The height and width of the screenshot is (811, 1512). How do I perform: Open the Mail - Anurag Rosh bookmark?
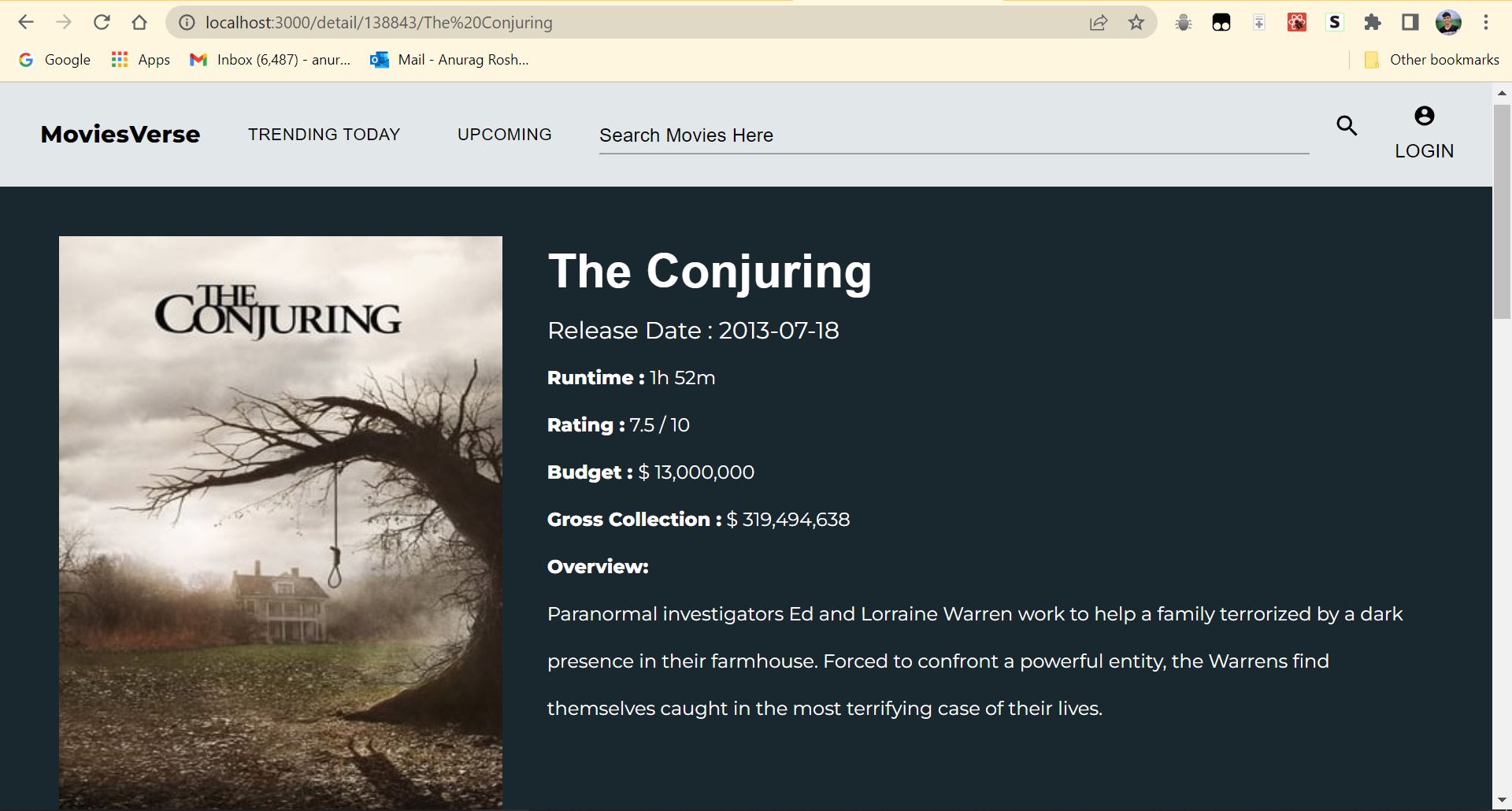[x=450, y=60]
